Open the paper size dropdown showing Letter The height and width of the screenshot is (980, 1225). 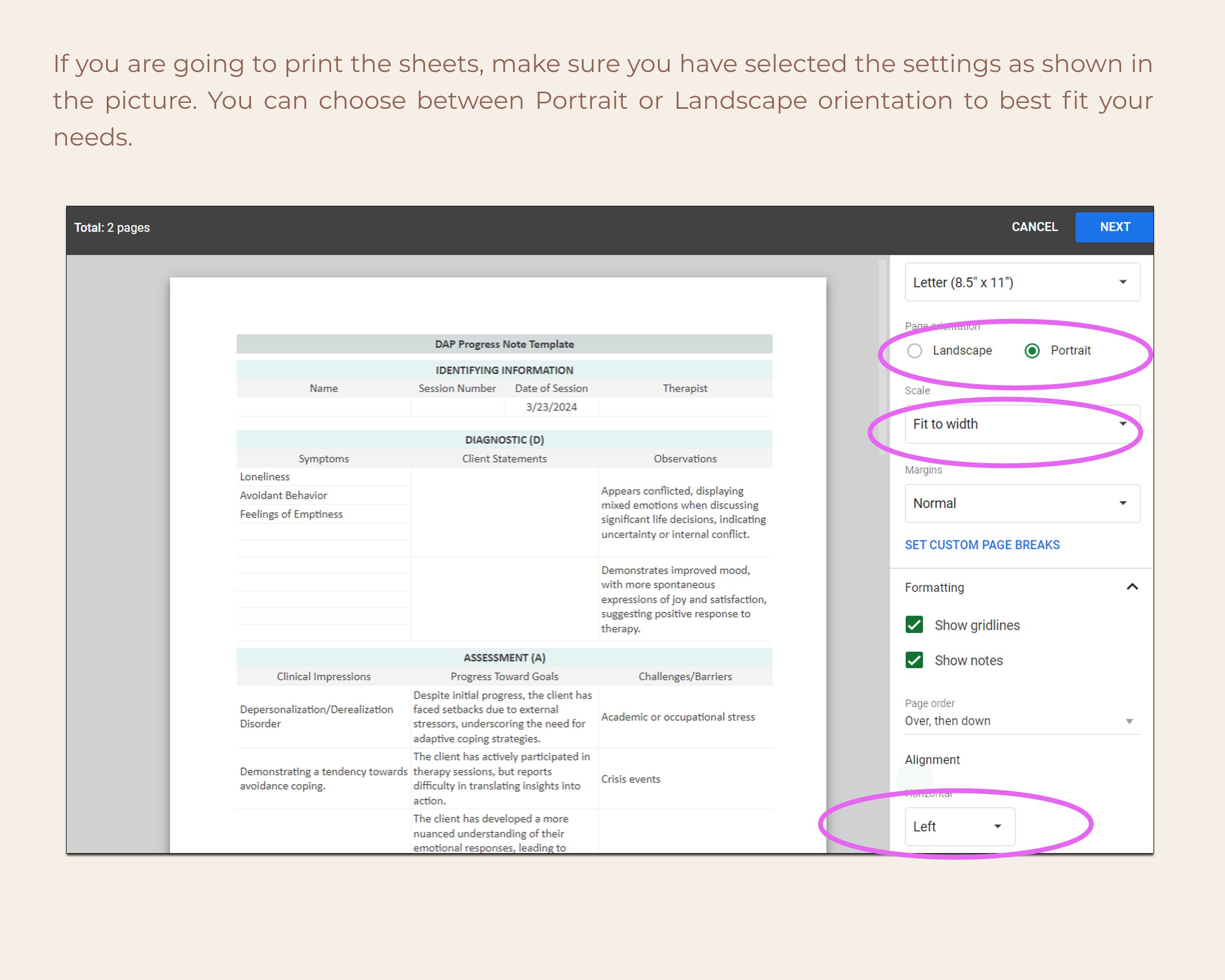(x=1021, y=282)
